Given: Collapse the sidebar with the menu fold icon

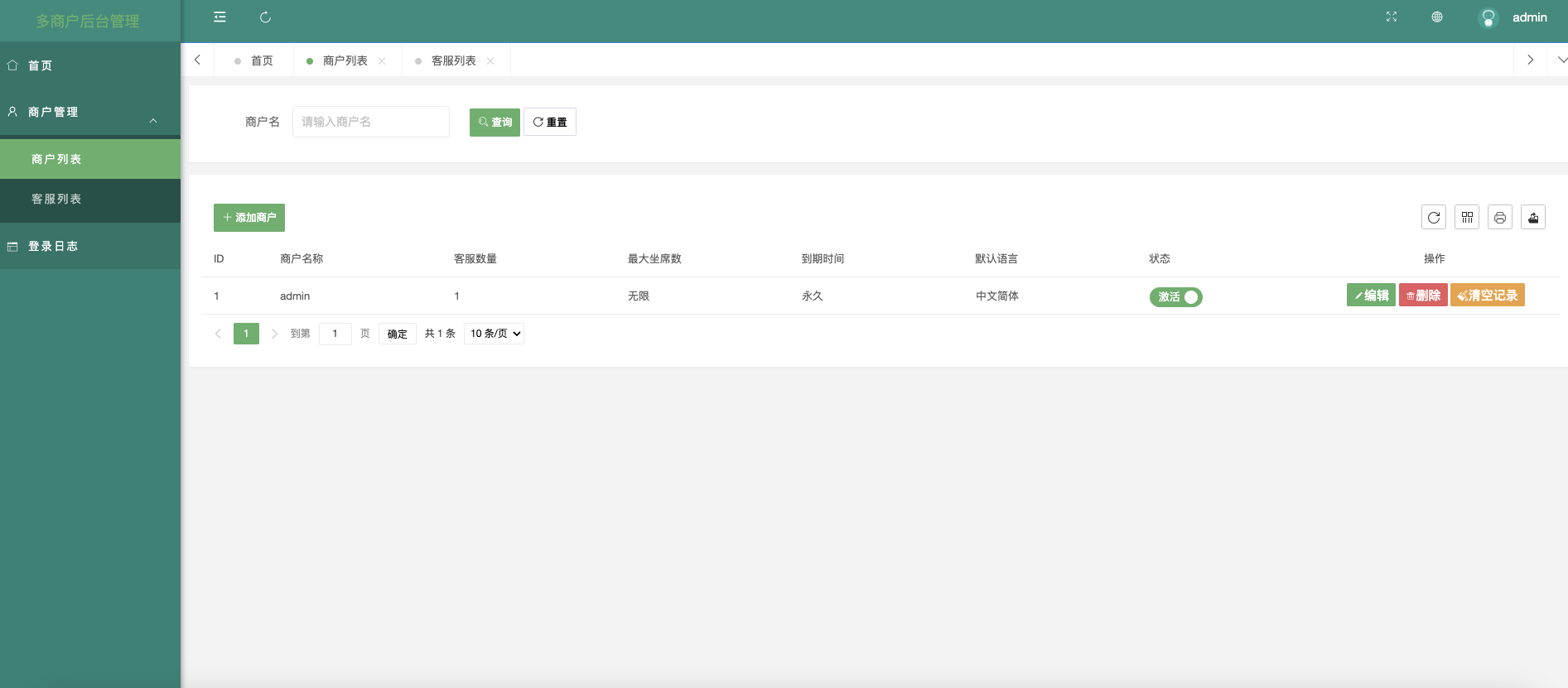Looking at the screenshot, I should [220, 17].
